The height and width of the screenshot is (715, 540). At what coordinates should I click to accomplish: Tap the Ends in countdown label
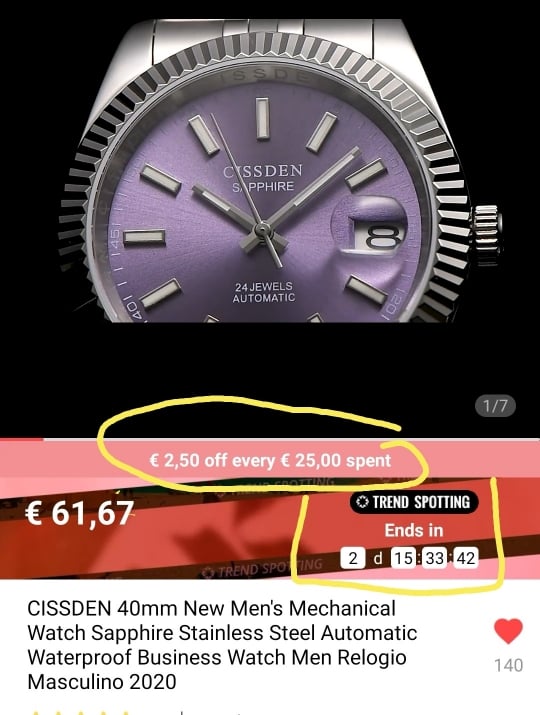point(414,530)
